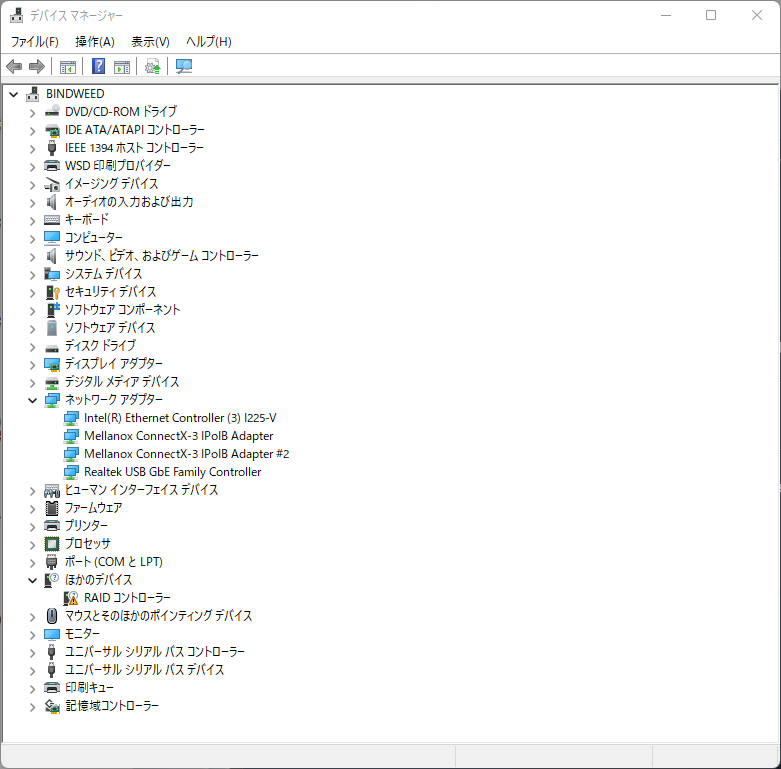Click the ヒューマン インターフェイス デバイス icon

(x=52, y=491)
